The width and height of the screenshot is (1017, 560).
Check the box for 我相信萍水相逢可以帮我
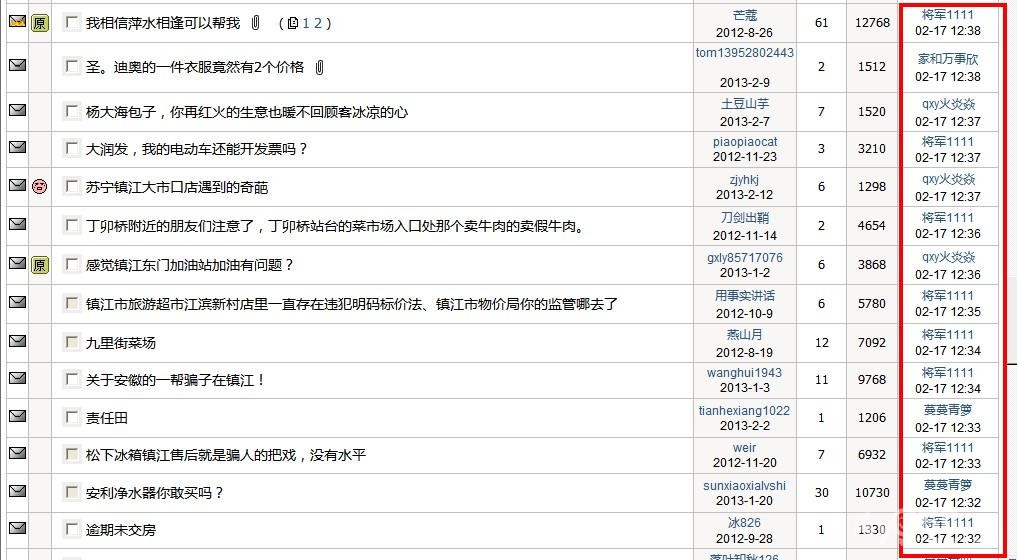pyautogui.click(x=71, y=23)
